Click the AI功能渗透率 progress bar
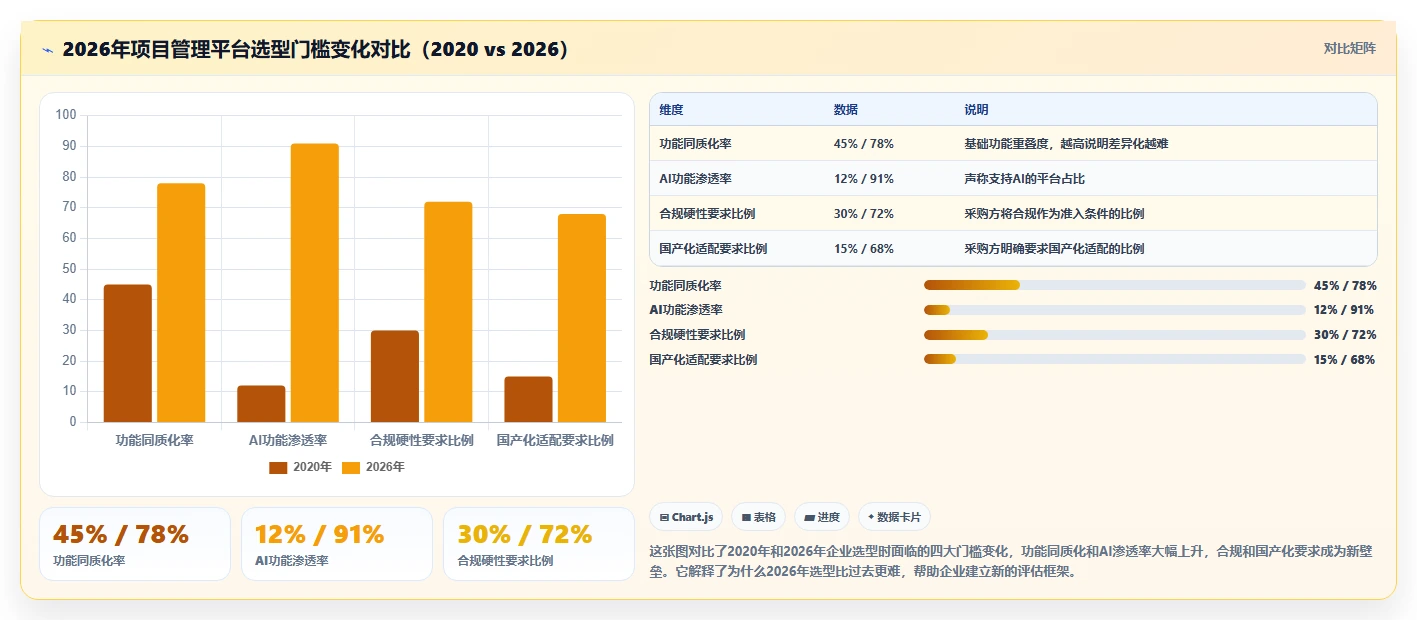The image size is (1417, 620). tap(1115, 310)
